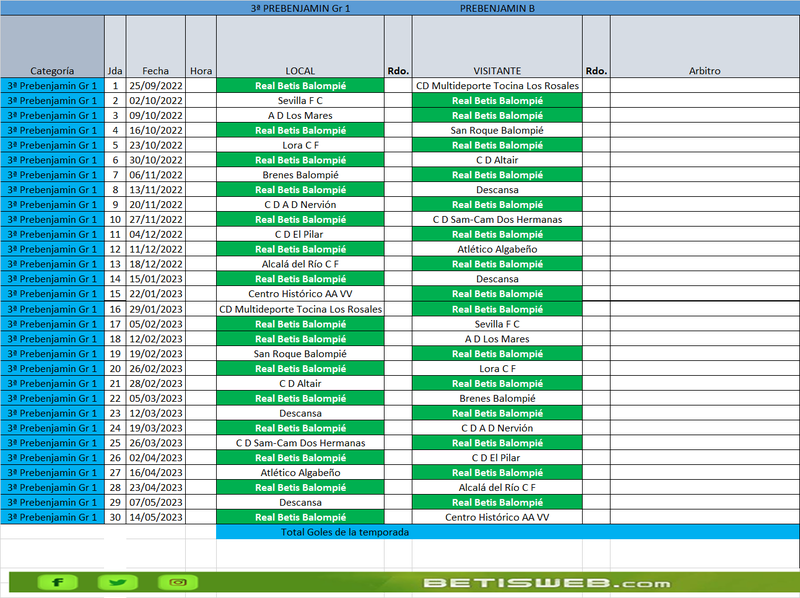The image size is (800, 598).
Task: Click the date cell 02/10/2022
Action: click(156, 101)
